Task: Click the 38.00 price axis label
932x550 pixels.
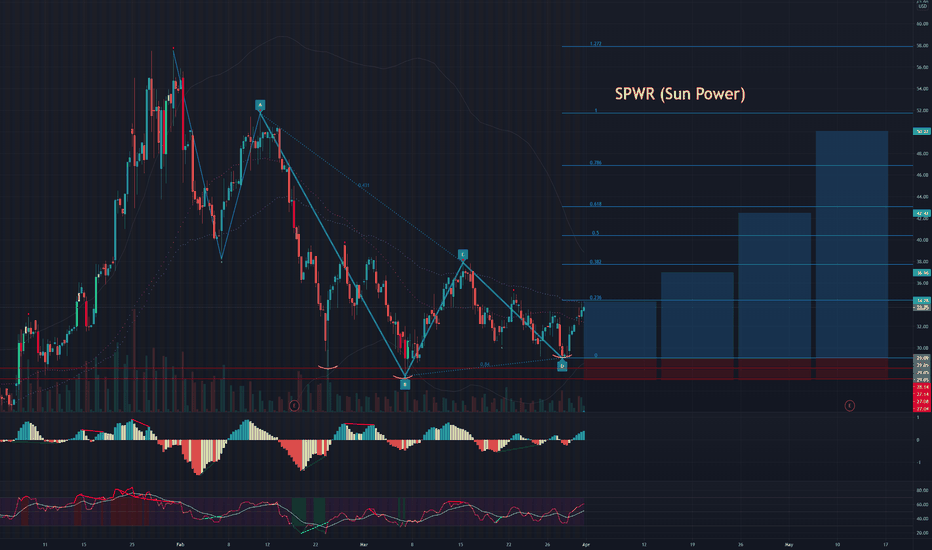Action: (922, 262)
